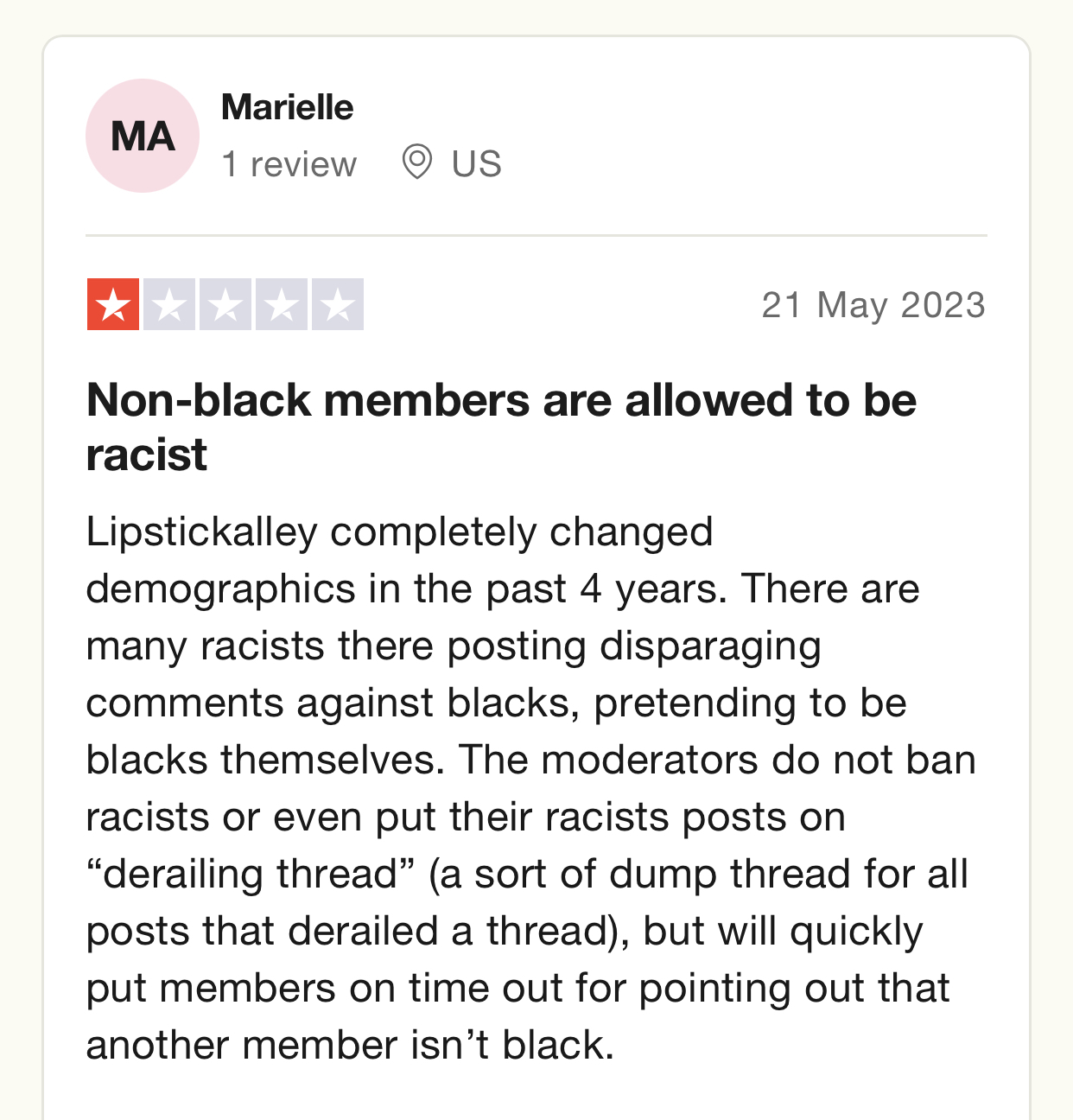Select the third grey star
This screenshot has height=1120, width=1073.
coord(225,304)
